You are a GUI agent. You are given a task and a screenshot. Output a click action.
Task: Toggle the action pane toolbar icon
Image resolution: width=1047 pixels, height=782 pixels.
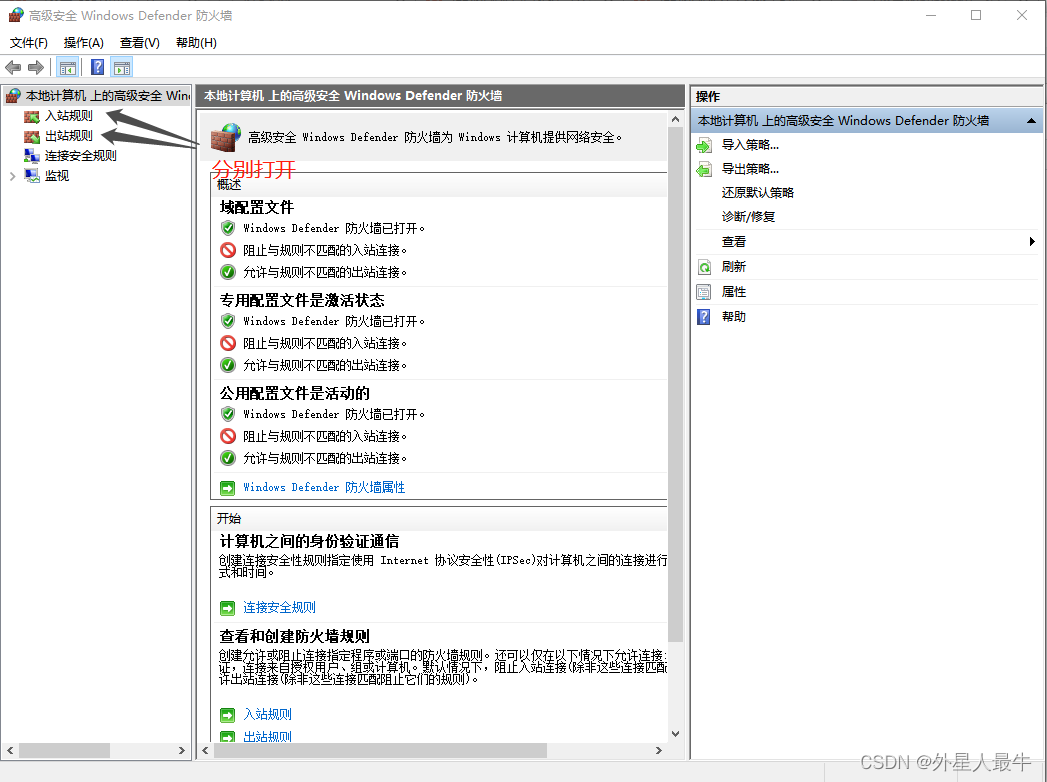122,67
